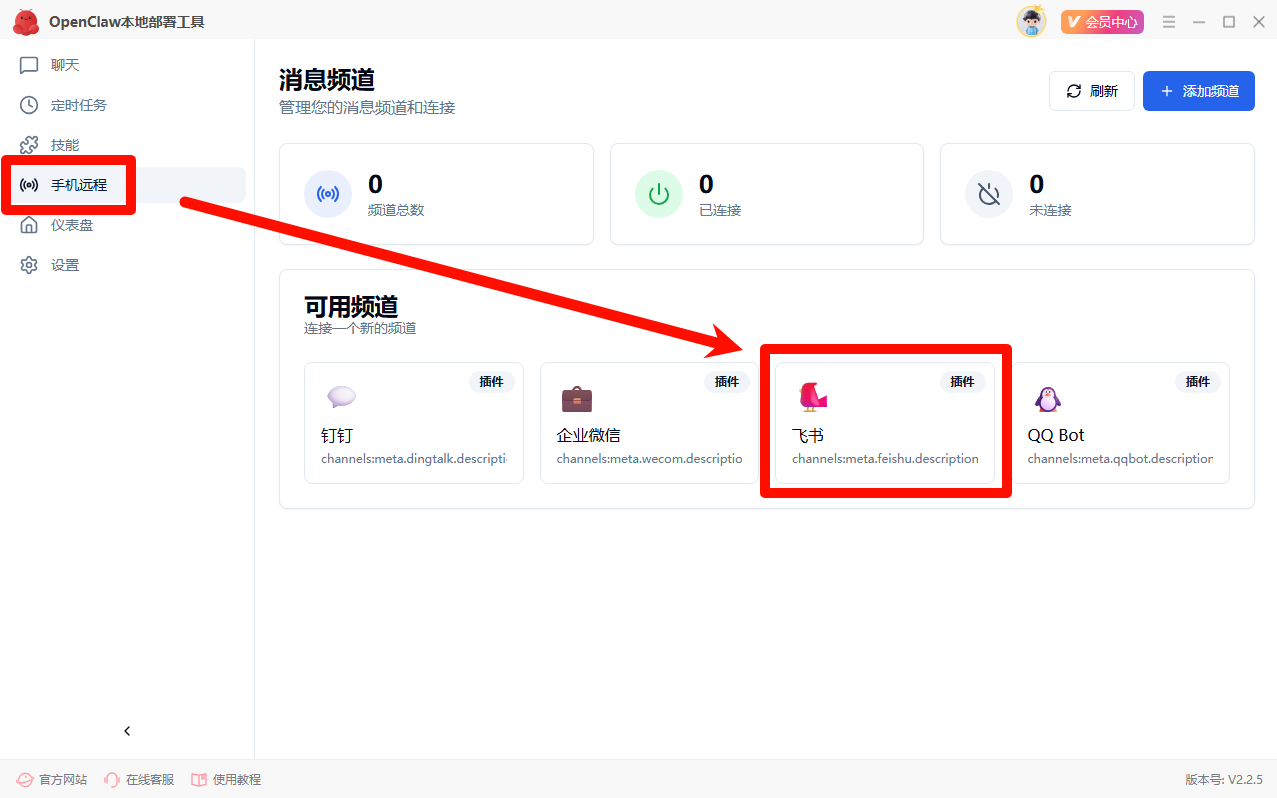Open the hamburger menu in title bar
Screen dimensions: 1277x798
click(1169, 21)
